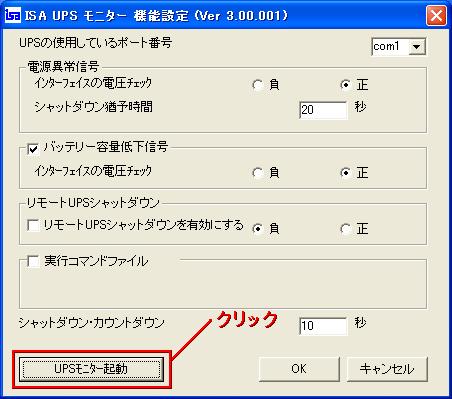Select 正 for リモートUPSシャットダウン
Screen dimensions: 452x399
tap(346, 229)
